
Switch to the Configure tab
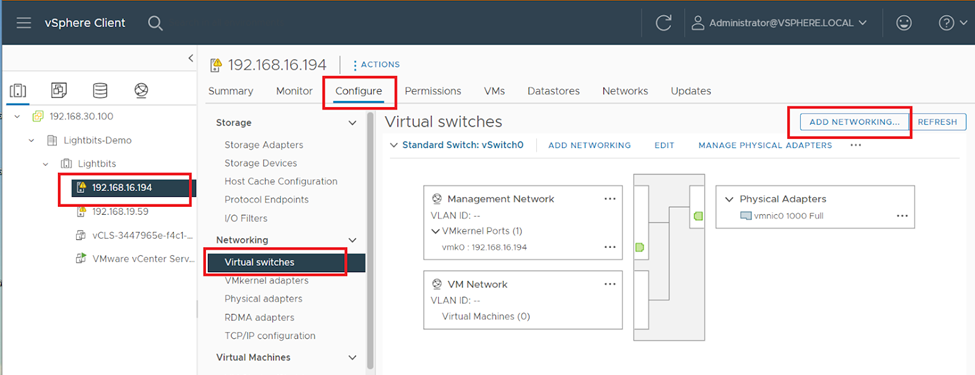(358, 91)
